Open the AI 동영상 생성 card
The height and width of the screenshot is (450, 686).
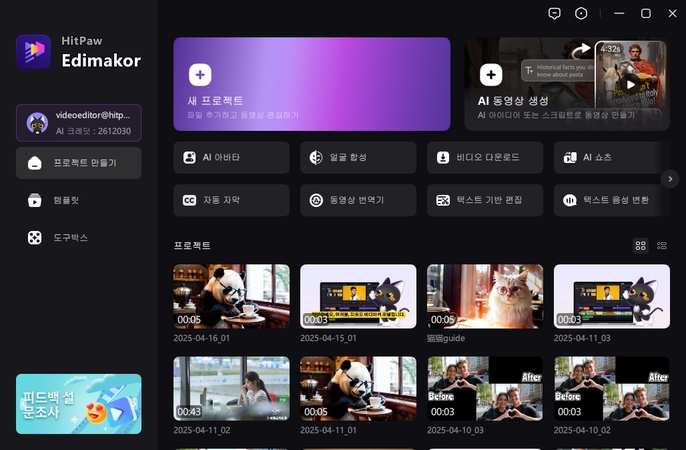[567, 84]
